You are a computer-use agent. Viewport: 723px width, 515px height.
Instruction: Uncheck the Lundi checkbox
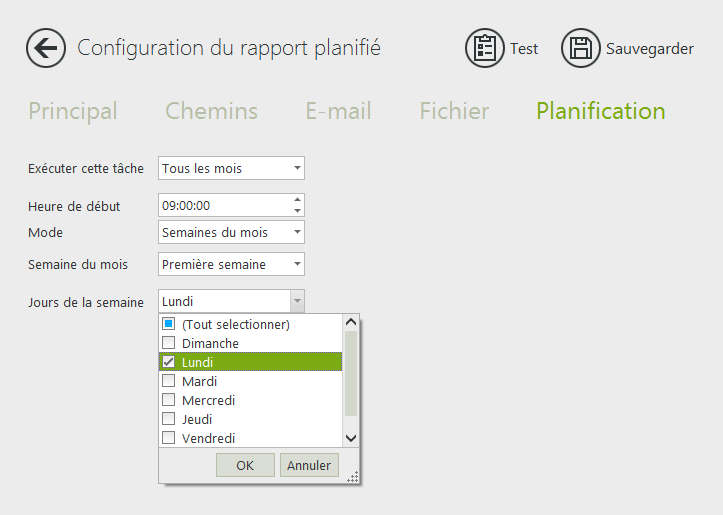[x=169, y=362]
